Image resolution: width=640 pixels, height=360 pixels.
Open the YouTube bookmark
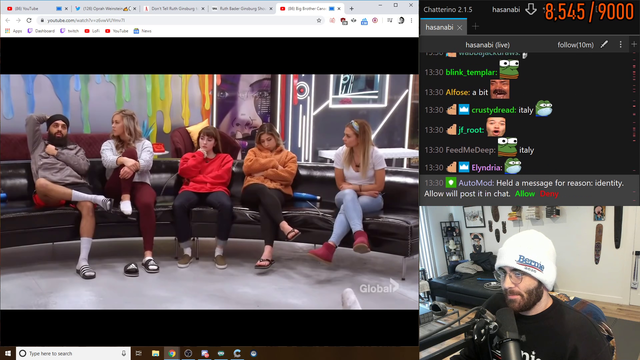(117, 31)
